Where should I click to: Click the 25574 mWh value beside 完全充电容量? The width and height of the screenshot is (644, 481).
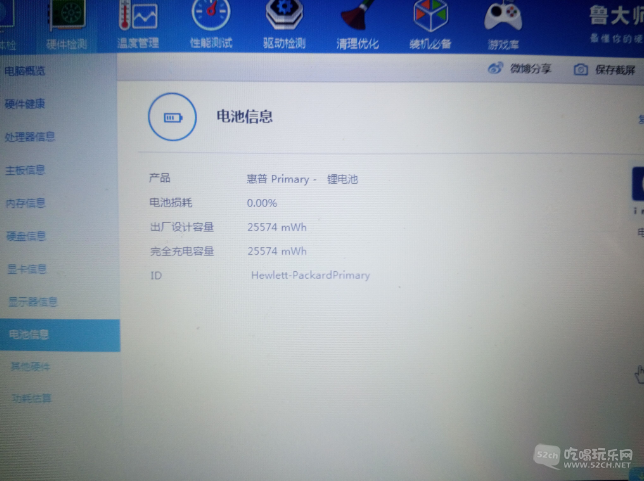pyautogui.click(x=277, y=251)
